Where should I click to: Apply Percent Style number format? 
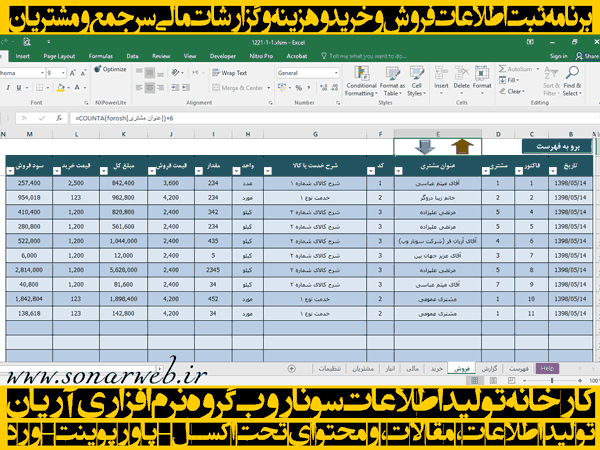click(x=298, y=88)
